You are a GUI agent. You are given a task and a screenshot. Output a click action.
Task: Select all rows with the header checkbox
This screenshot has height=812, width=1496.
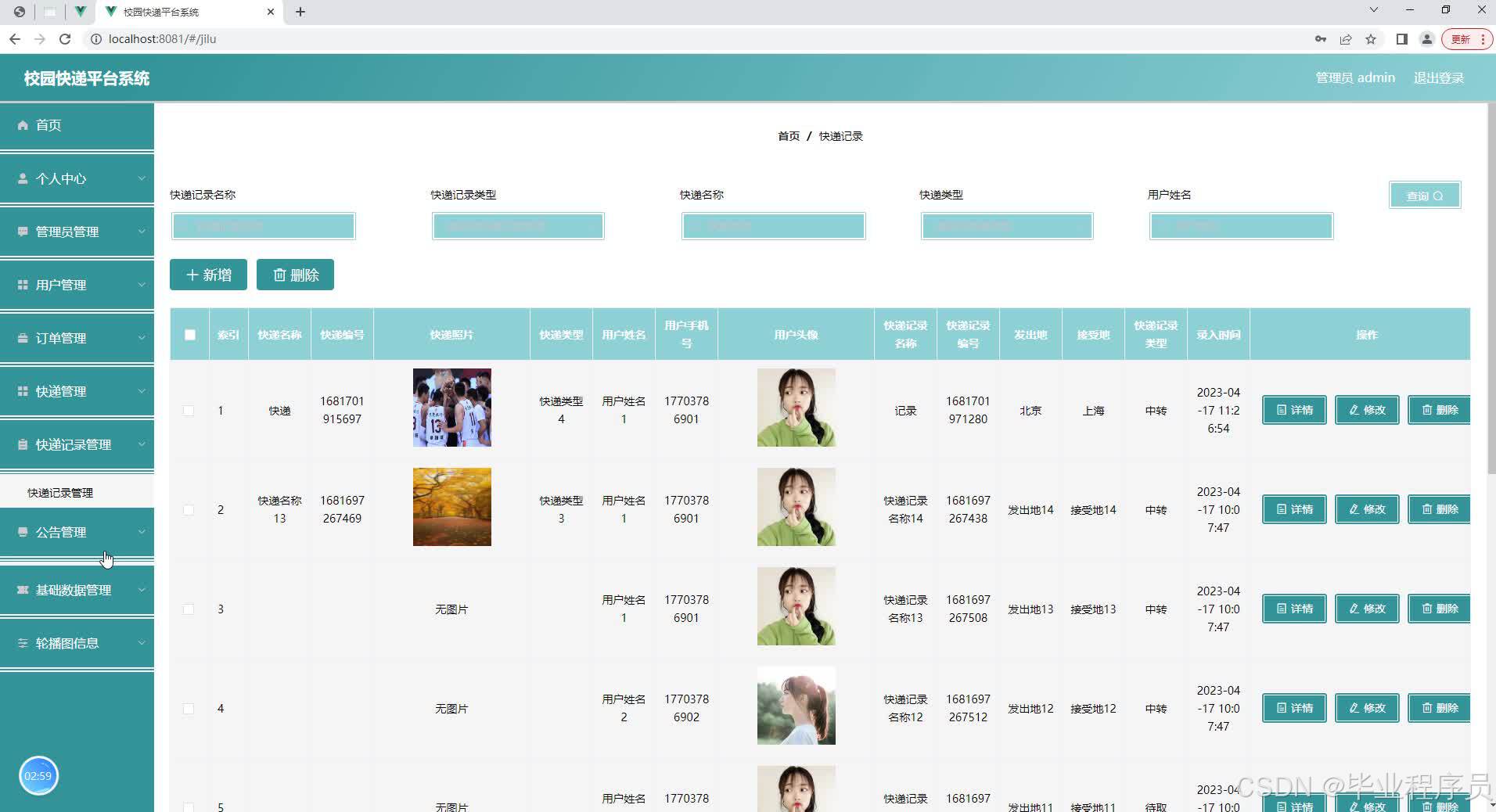pyautogui.click(x=190, y=335)
